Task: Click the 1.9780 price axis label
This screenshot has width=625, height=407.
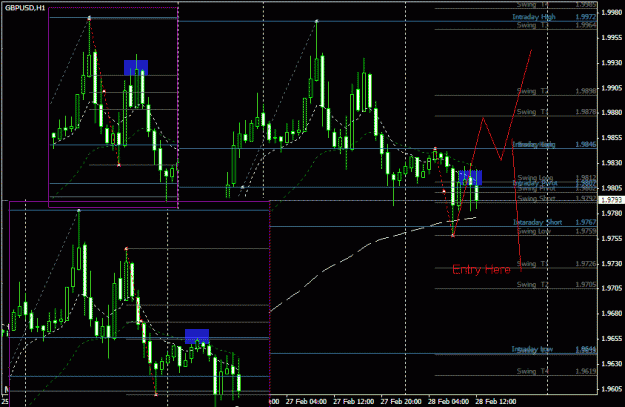Action: click(x=612, y=213)
